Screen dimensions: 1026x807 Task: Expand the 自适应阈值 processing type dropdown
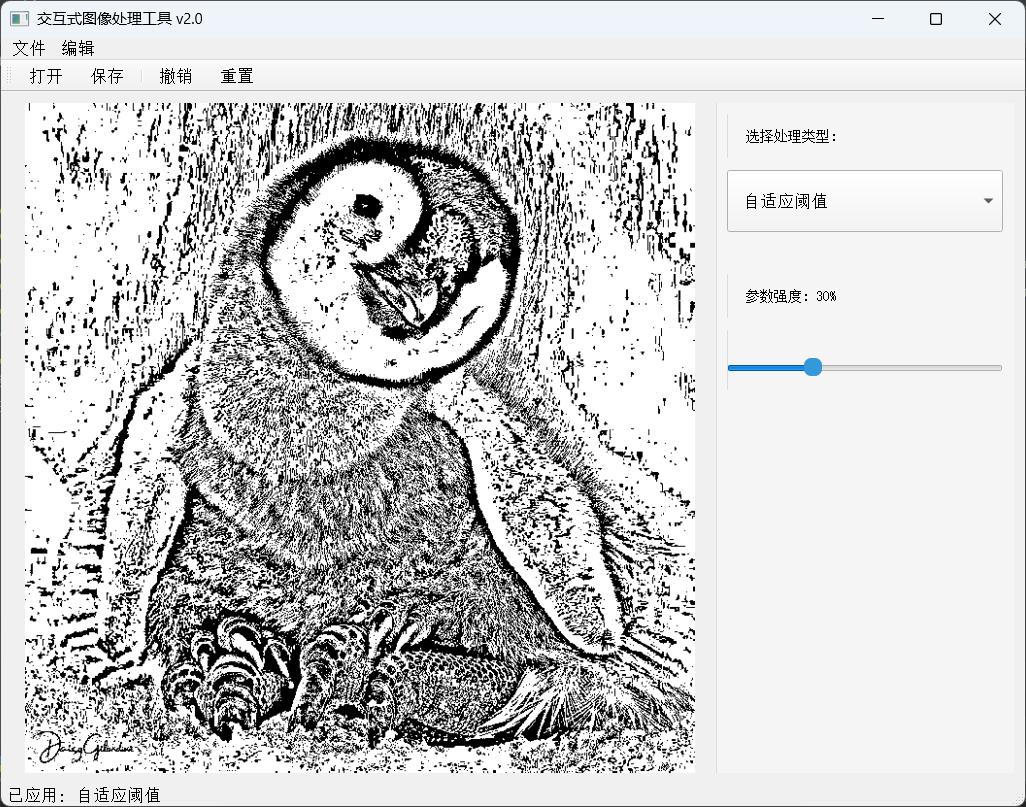pyautogui.click(x=864, y=201)
